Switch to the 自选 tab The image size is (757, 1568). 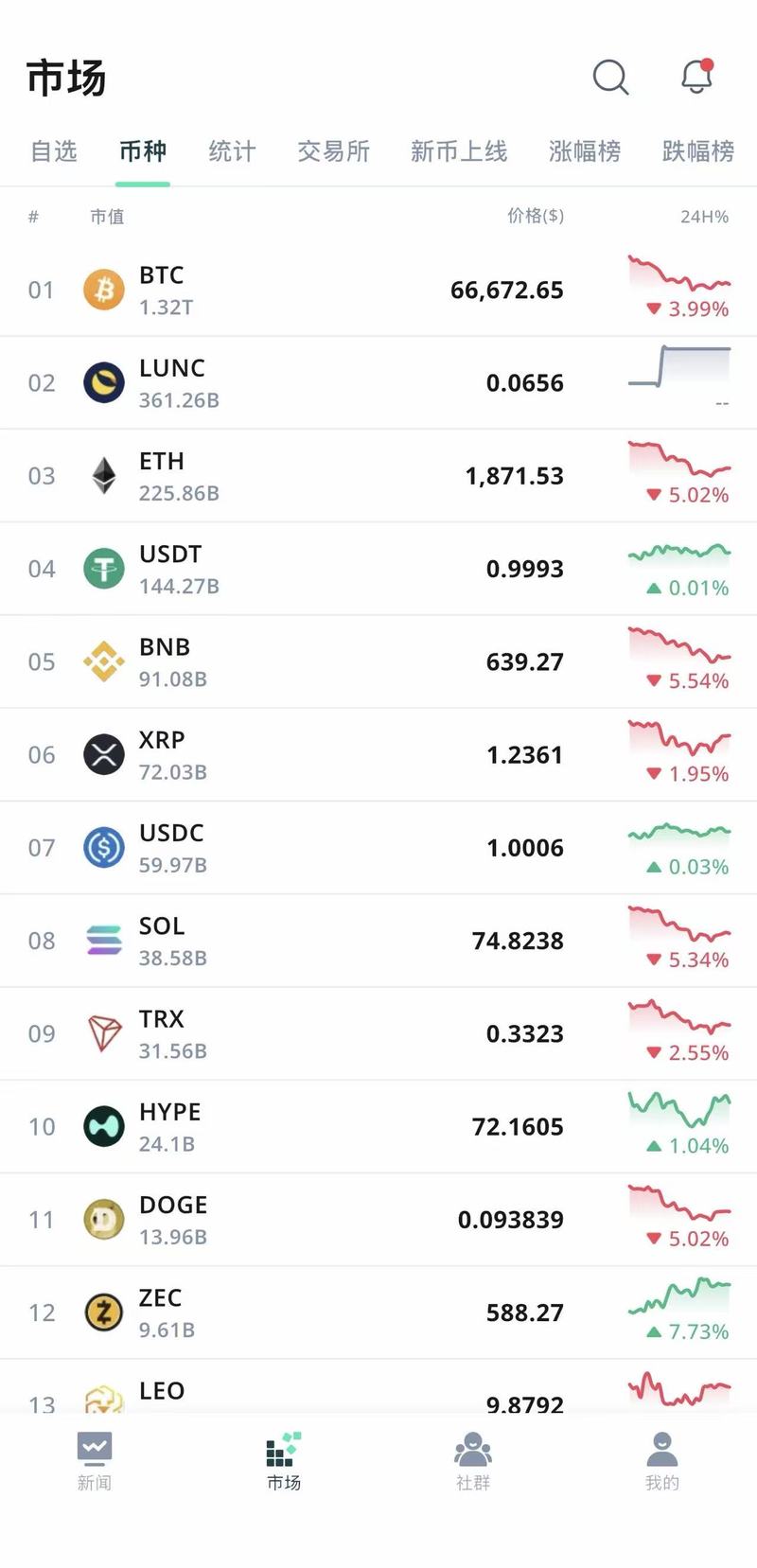coord(54,151)
